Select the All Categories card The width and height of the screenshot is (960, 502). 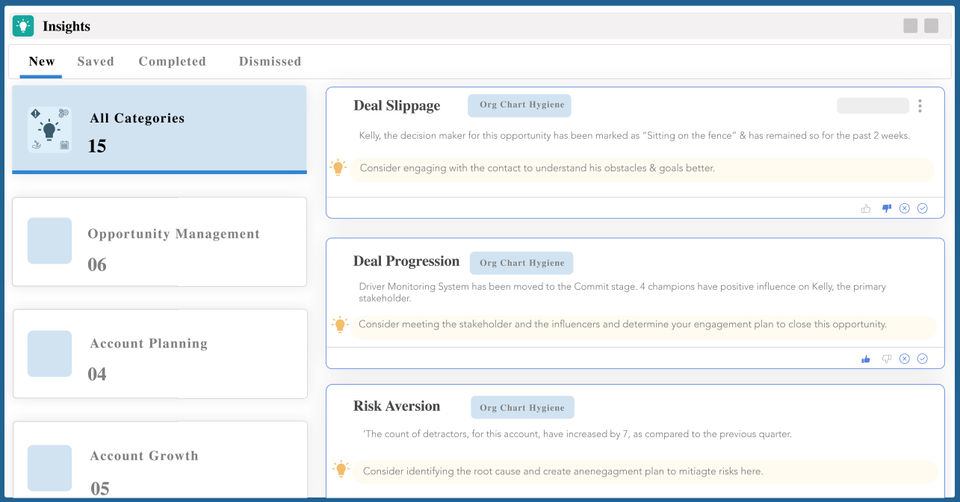tap(159, 129)
